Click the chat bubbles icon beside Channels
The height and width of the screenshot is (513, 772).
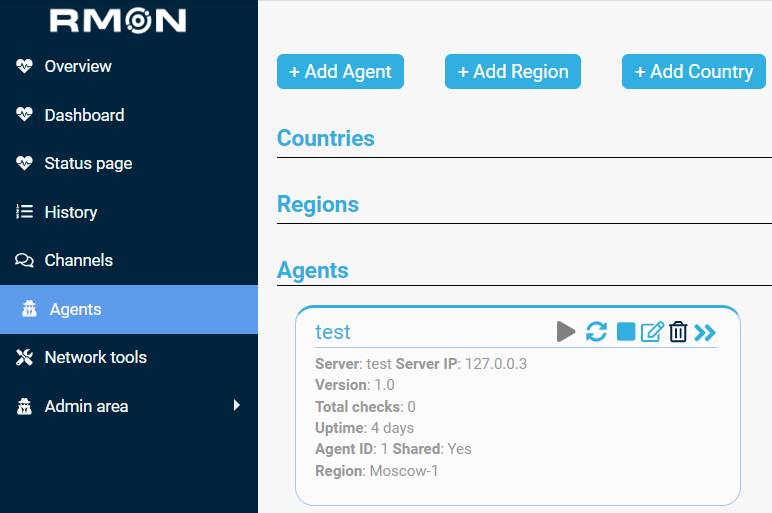25,260
